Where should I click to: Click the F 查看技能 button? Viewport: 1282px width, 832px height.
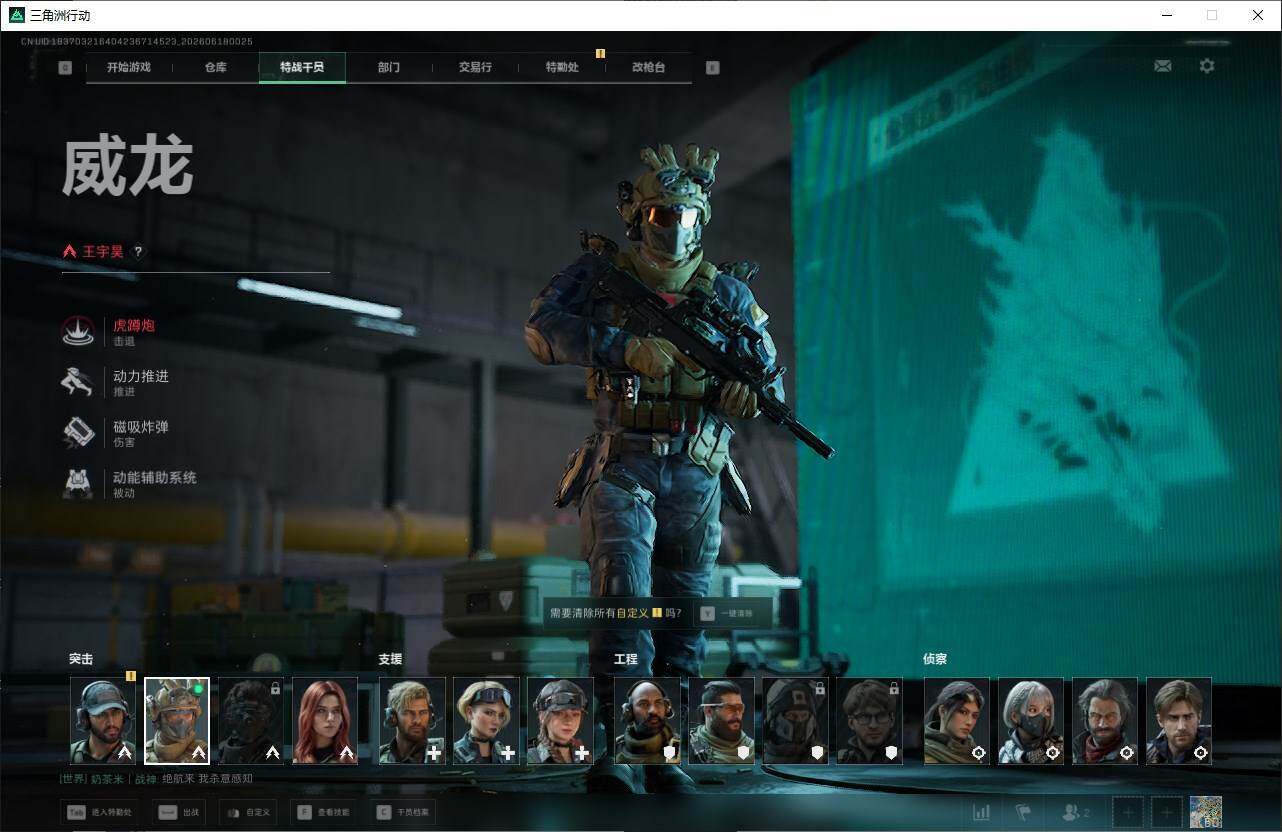pyautogui.click(x=323, y=813)
